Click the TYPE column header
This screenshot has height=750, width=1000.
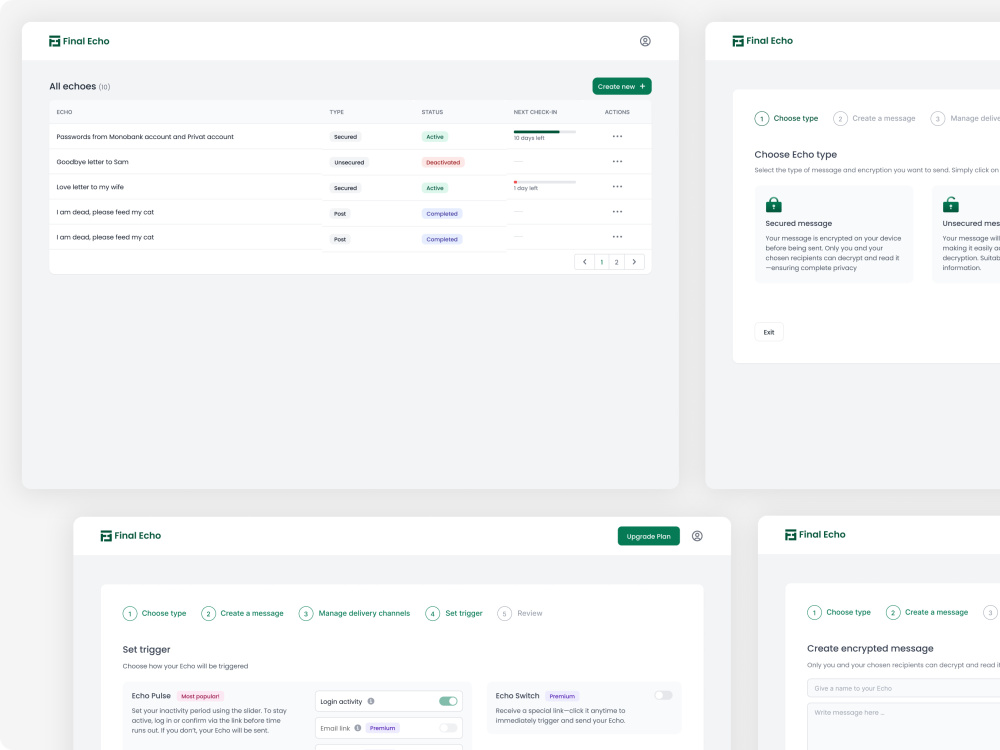337,112
